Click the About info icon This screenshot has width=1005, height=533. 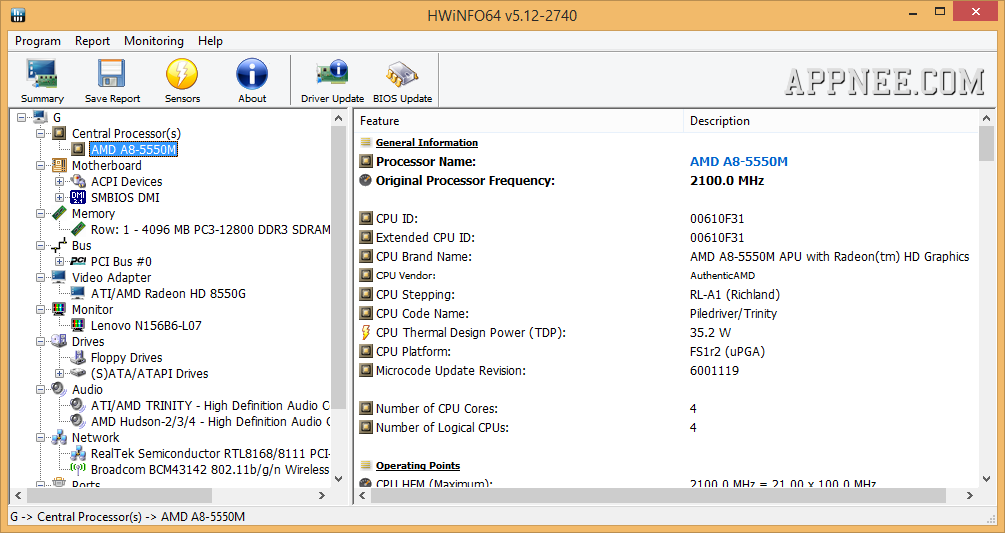tap(252, 74)
